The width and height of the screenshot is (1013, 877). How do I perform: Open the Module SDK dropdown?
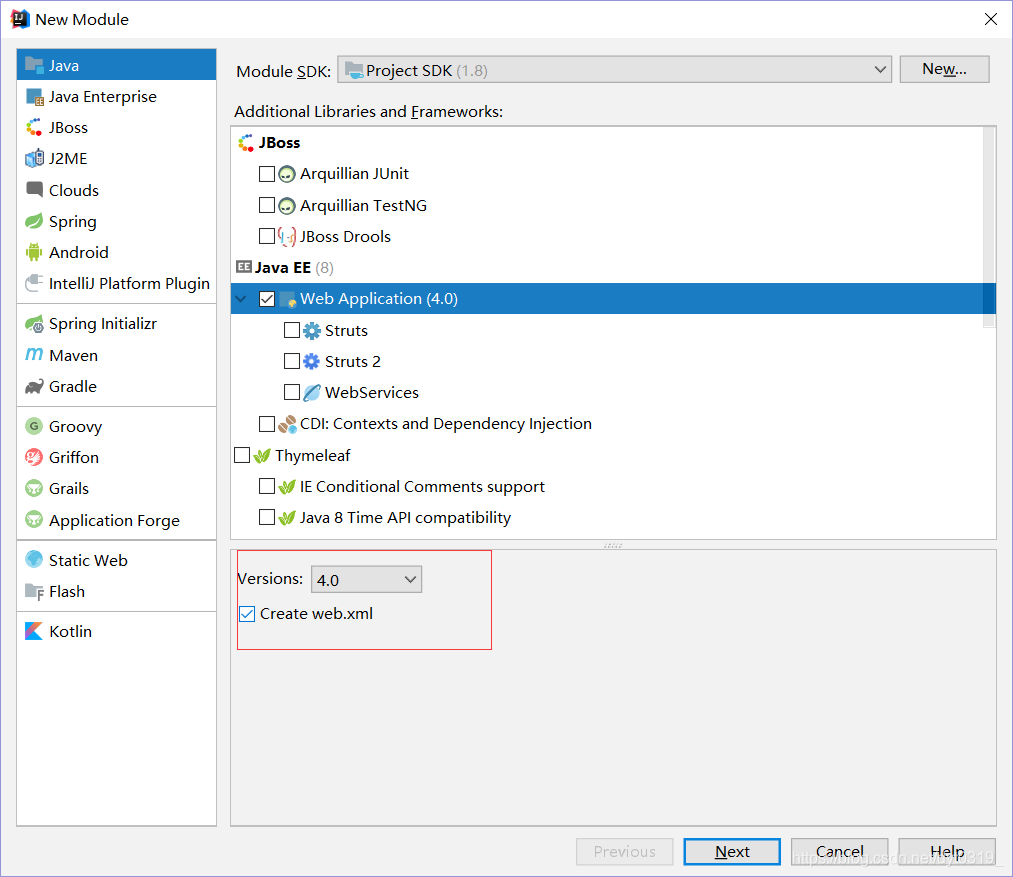pos(614,70)
